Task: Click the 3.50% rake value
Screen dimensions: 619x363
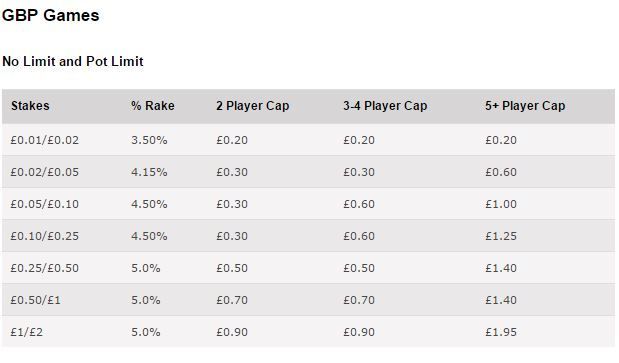Action: [149, 140]
